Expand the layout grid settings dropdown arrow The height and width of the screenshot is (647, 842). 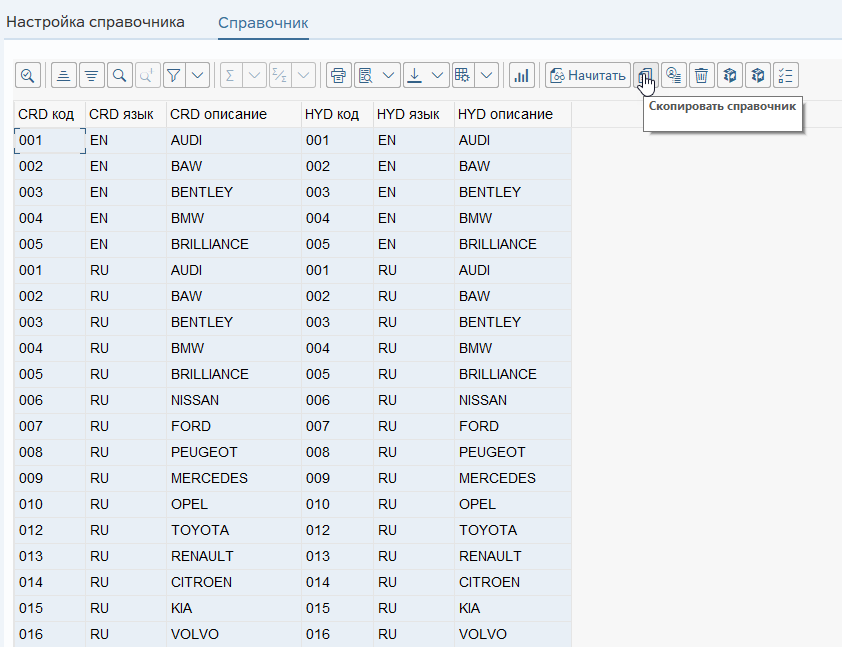[487, 75]
